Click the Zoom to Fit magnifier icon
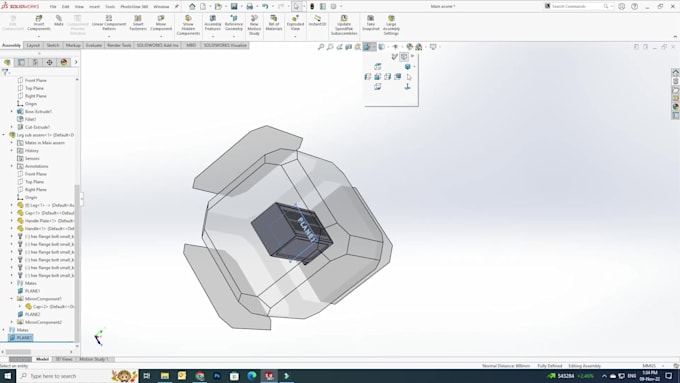The height and width of the screenshot is (383, 680). point(321,47)
